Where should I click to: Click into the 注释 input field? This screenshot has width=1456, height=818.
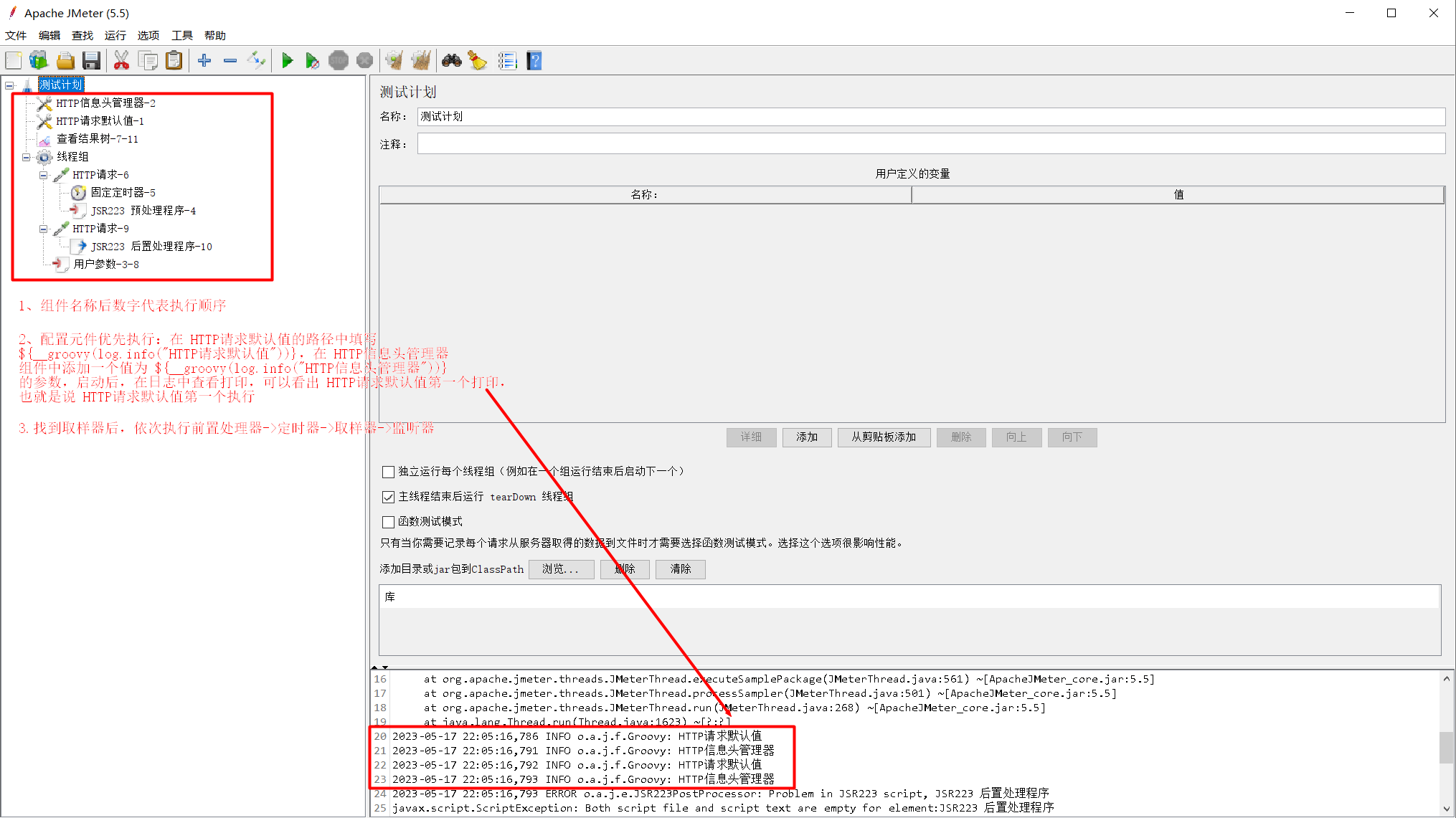pyautogui.click(x=931, y=144)
